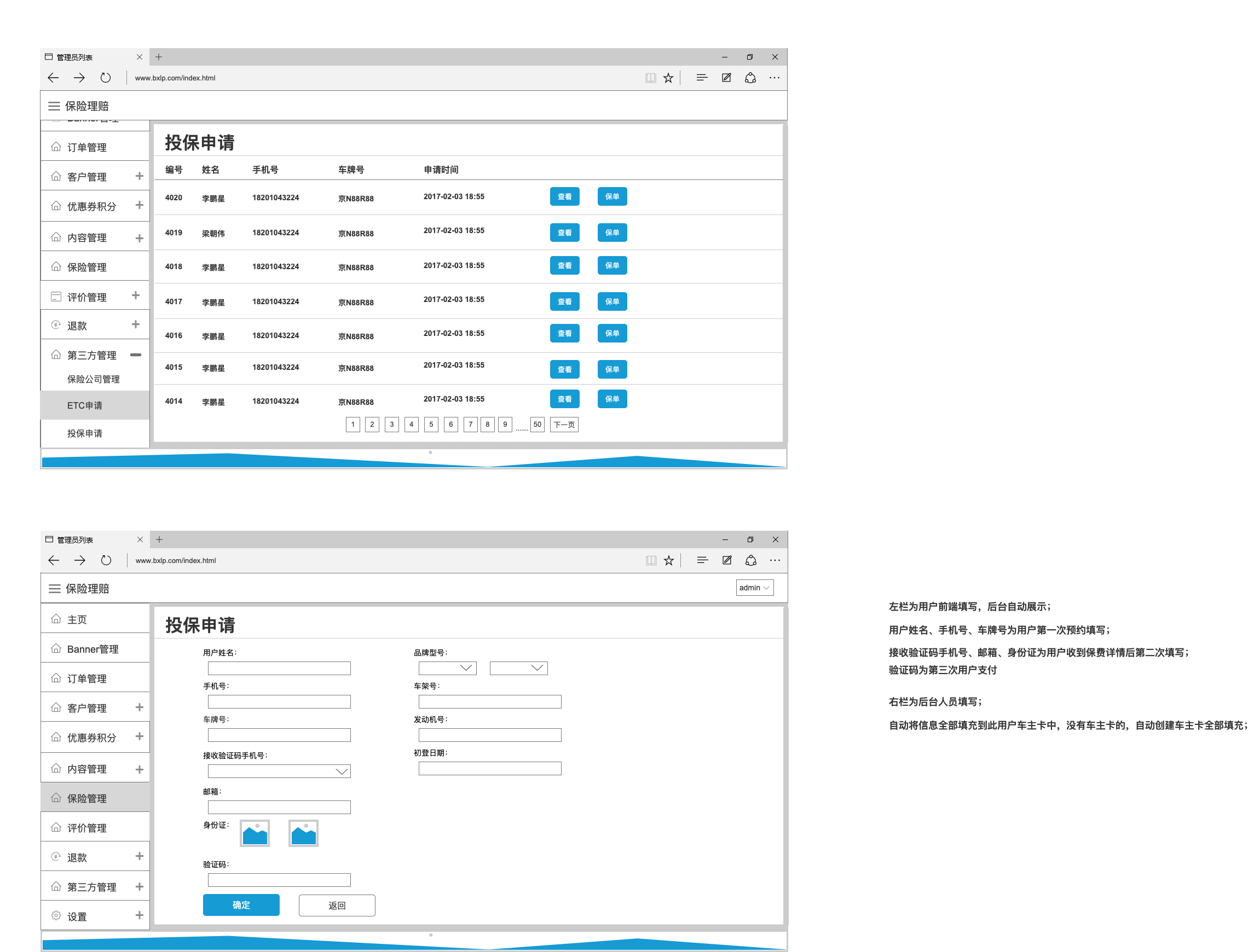Open the hub in top browser toolbar
The width and height of the screenshot is (1254, 952).
coord(702,78)
